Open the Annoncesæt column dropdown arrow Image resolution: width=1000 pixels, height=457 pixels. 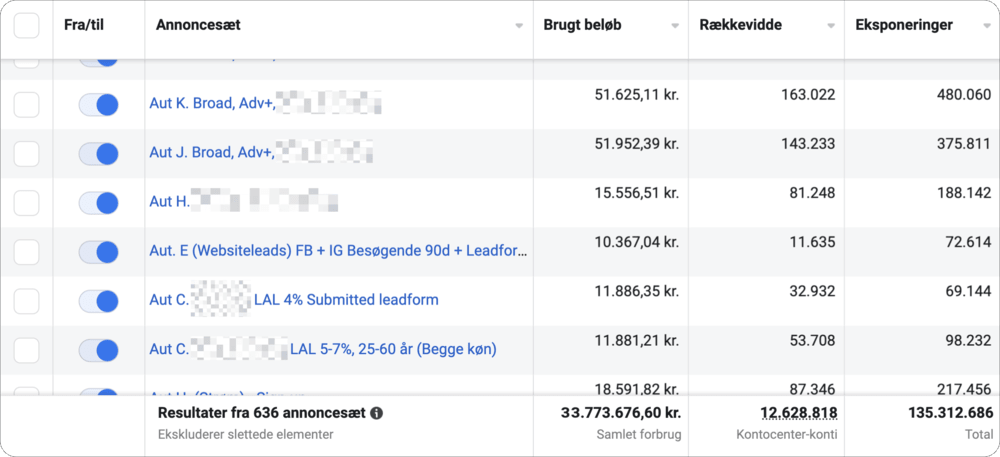[x=518, y=26]
